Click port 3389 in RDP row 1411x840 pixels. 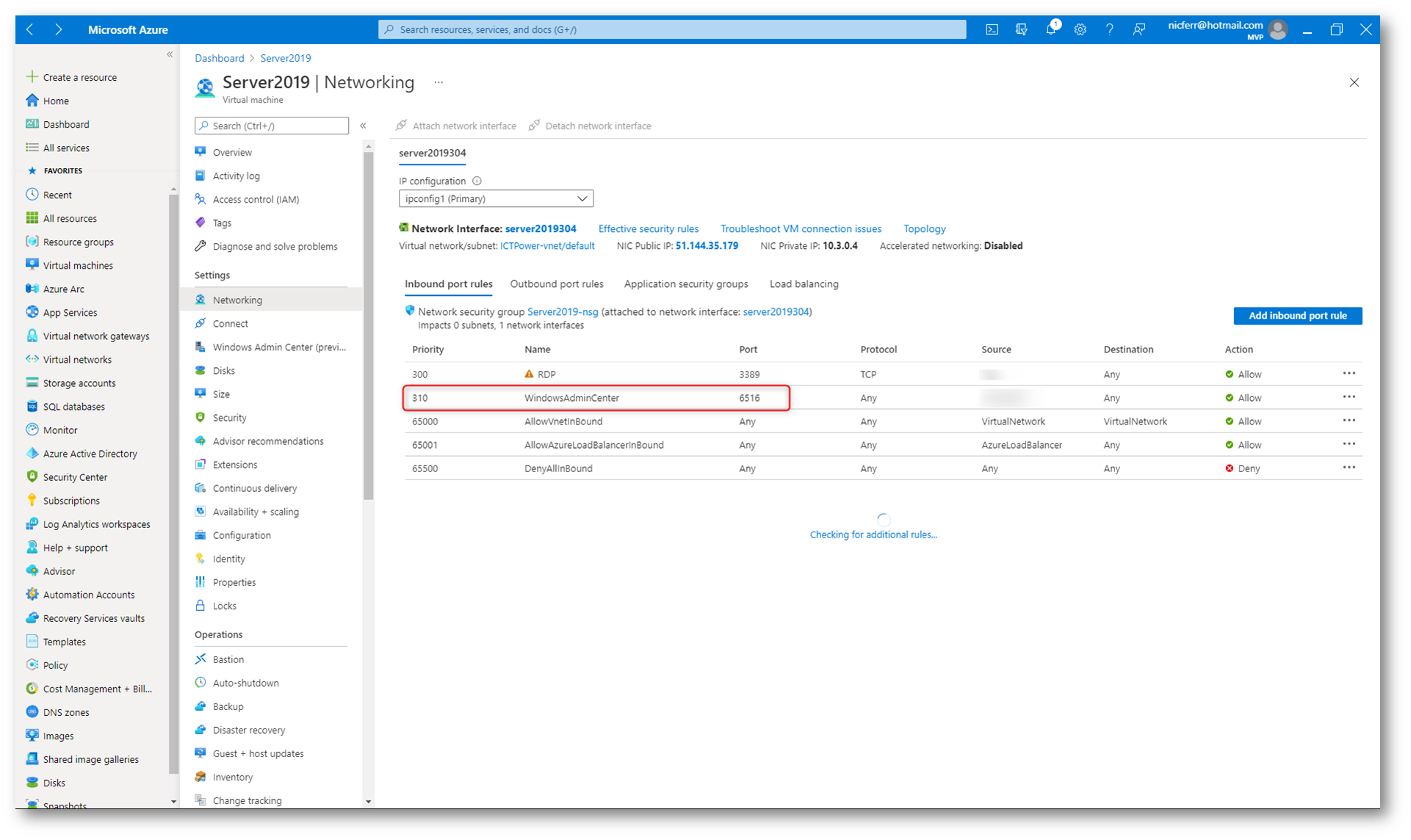tap(749, 374)
